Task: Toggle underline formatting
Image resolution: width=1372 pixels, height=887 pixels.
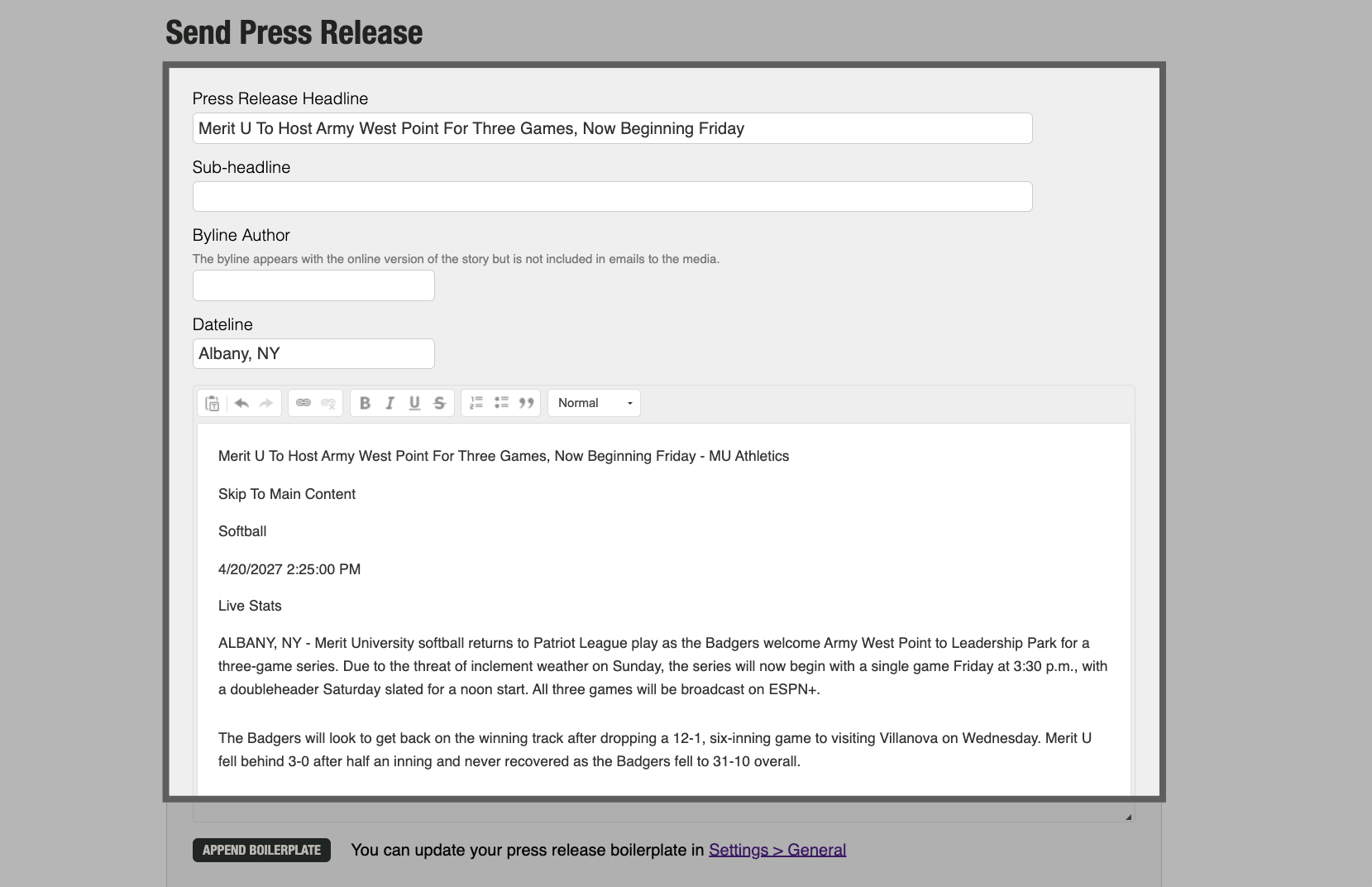Action: click(x=414, y=403)
